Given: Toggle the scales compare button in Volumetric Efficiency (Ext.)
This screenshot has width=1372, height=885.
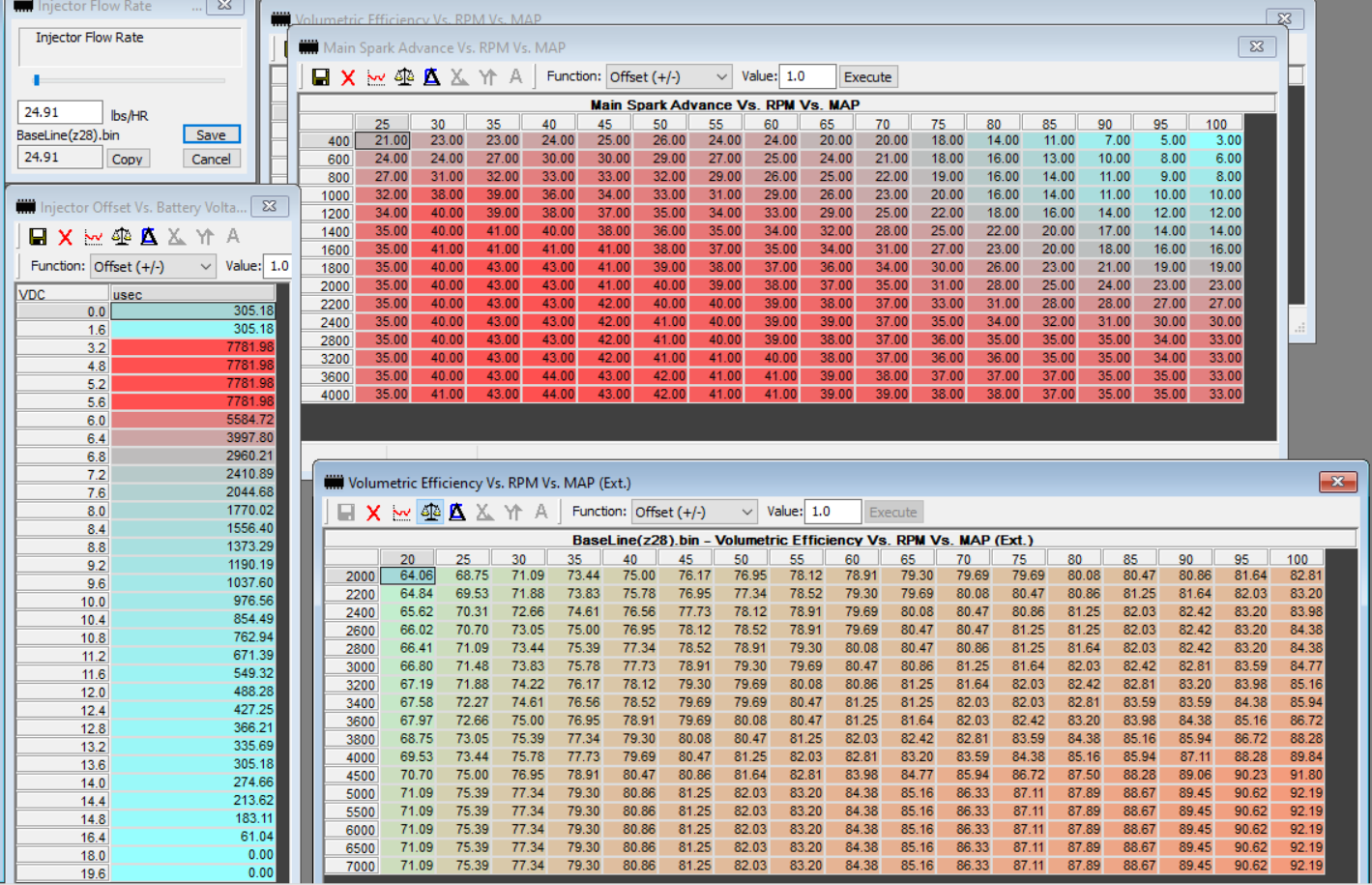Looking at the screenshot, I should coord(430,513).
